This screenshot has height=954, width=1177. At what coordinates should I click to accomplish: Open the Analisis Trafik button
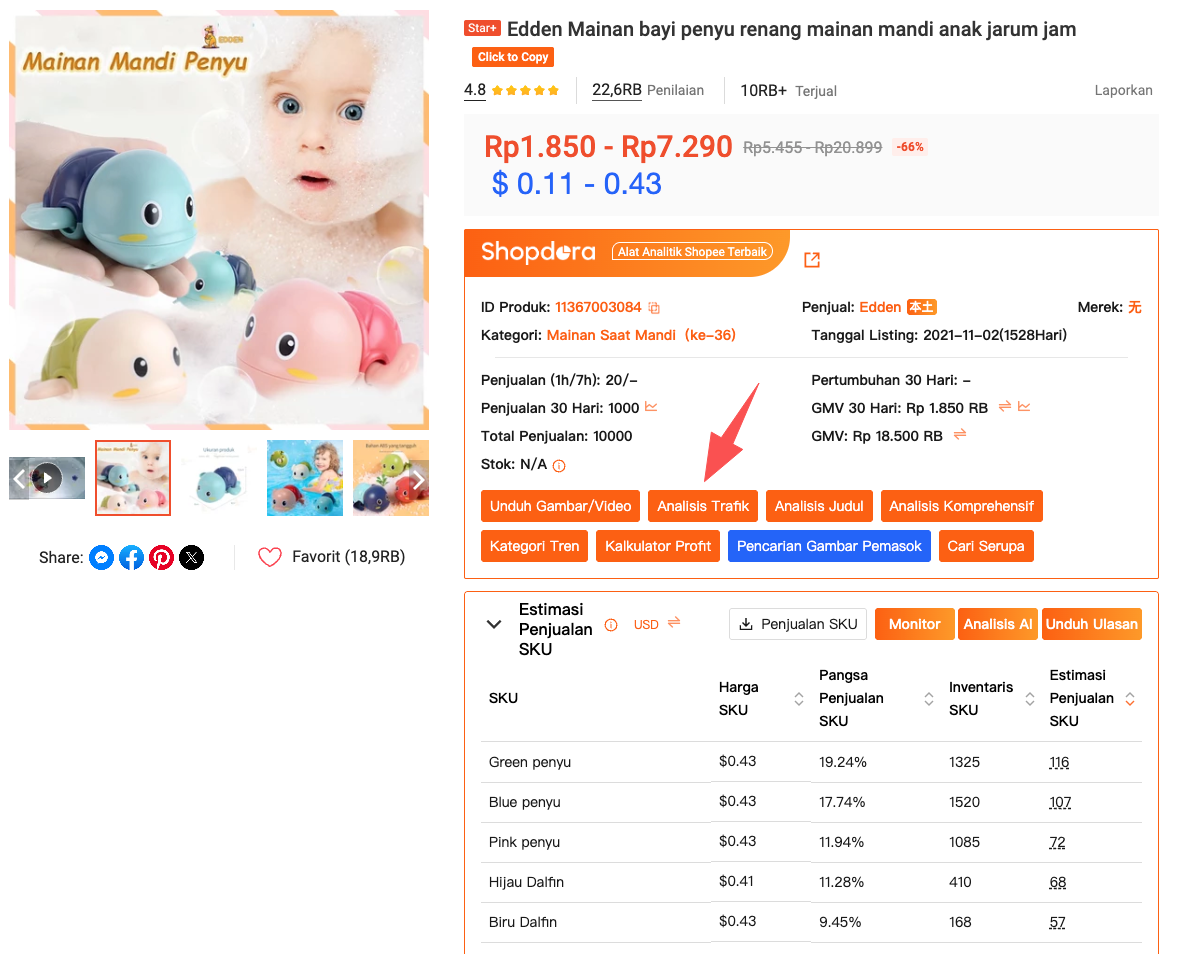pos(703,506)
